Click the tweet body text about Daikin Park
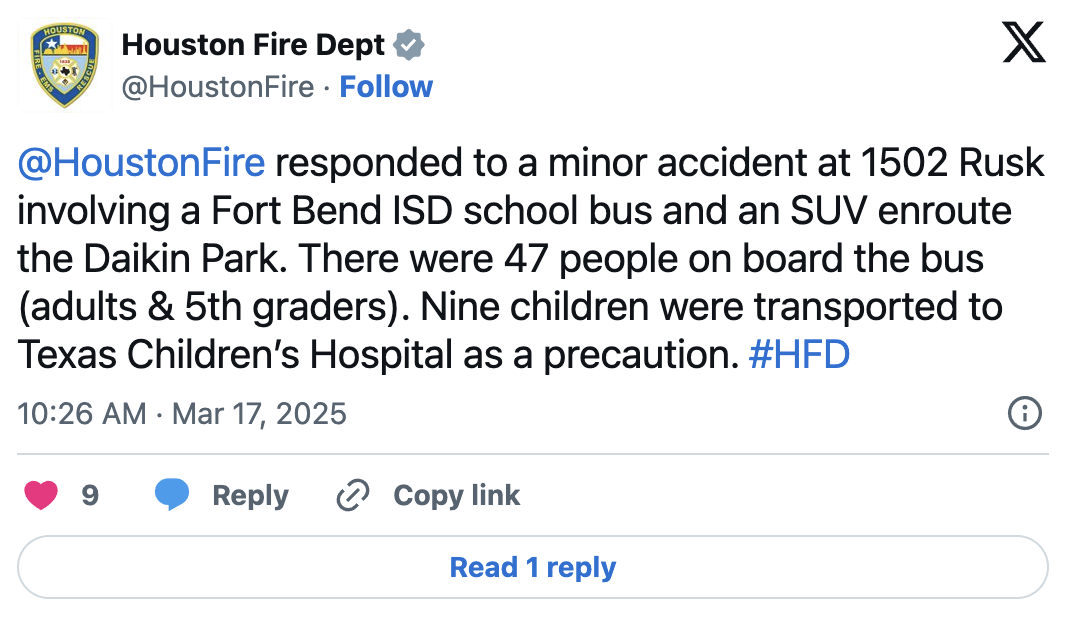The image size is (1068, 622). tap(531, 258)
